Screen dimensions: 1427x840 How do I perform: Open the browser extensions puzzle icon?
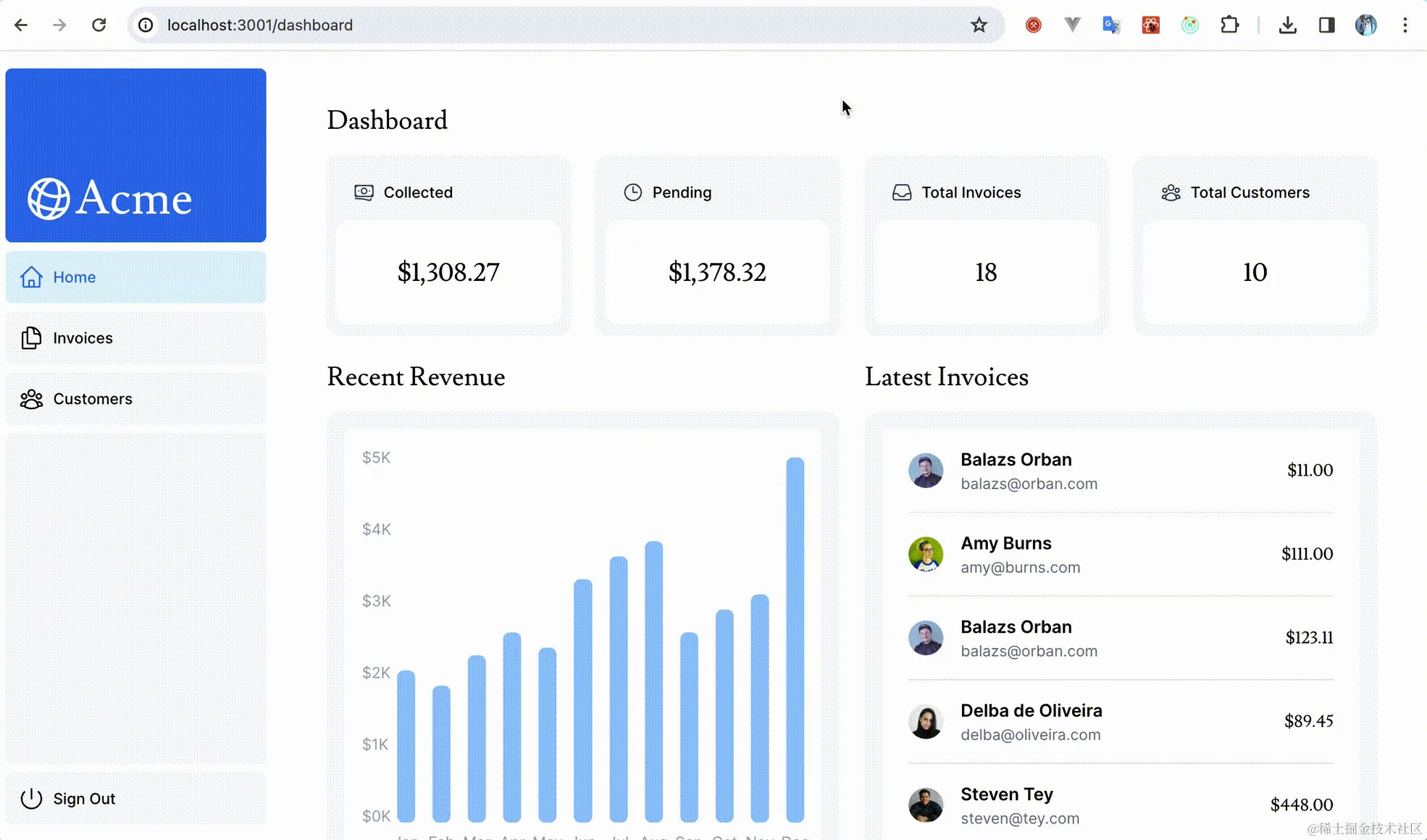[1229, 25]
